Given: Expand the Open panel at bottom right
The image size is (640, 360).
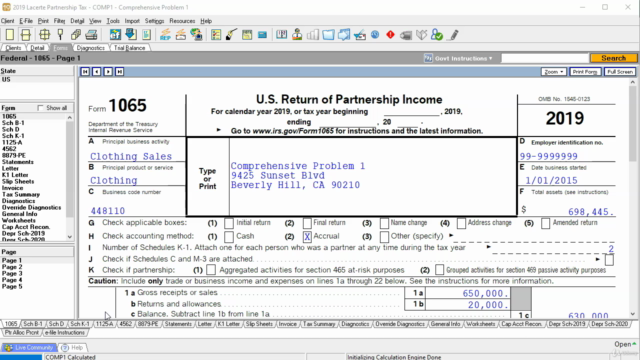Looking at the screenshot, I should coord(625,344).
